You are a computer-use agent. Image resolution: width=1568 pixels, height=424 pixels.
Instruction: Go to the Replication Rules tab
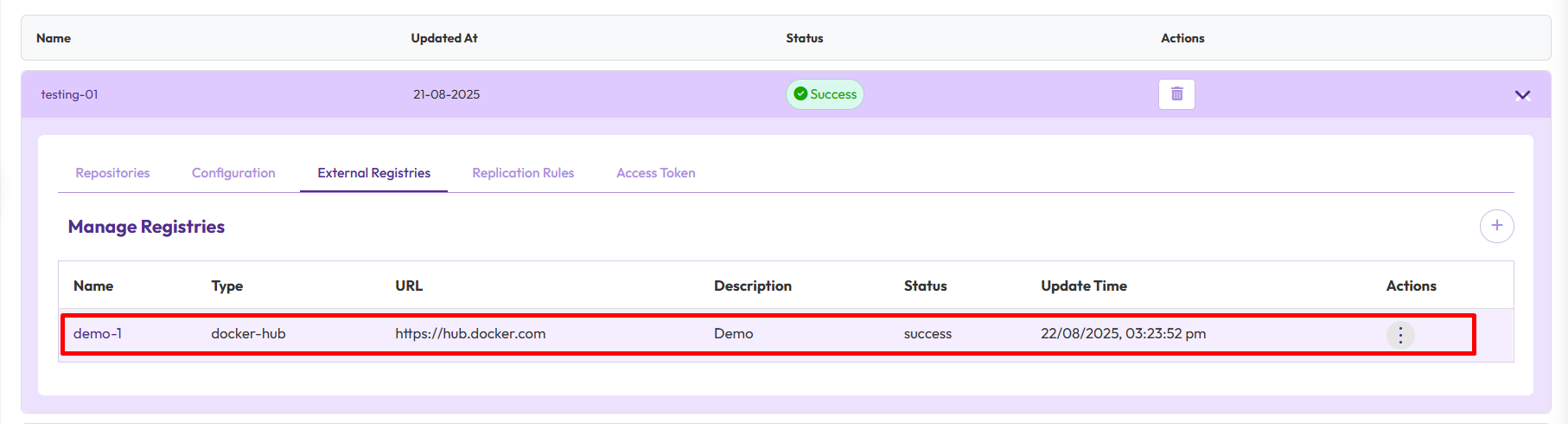523,173
